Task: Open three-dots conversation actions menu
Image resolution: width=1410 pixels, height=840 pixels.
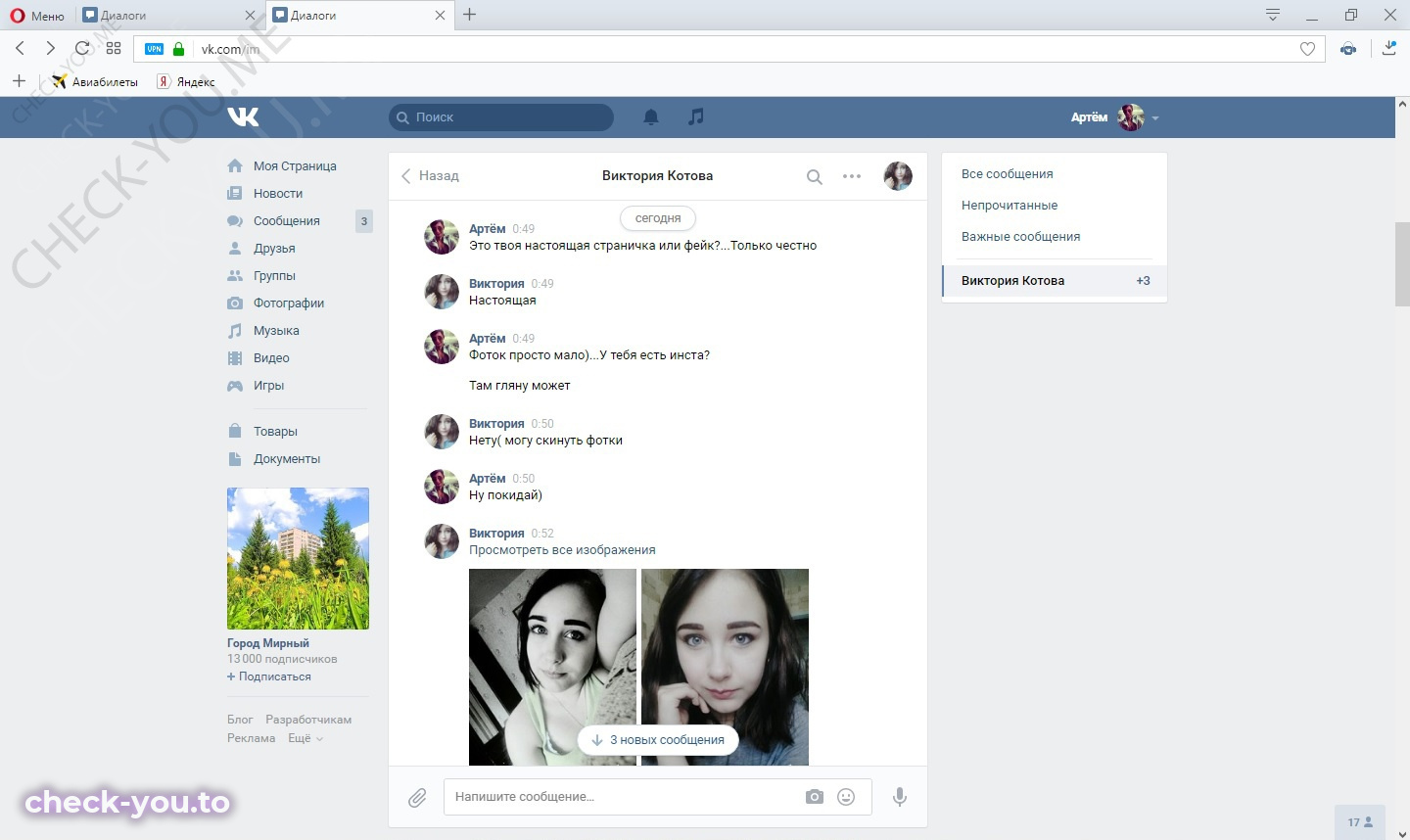Action: [852, 176]
